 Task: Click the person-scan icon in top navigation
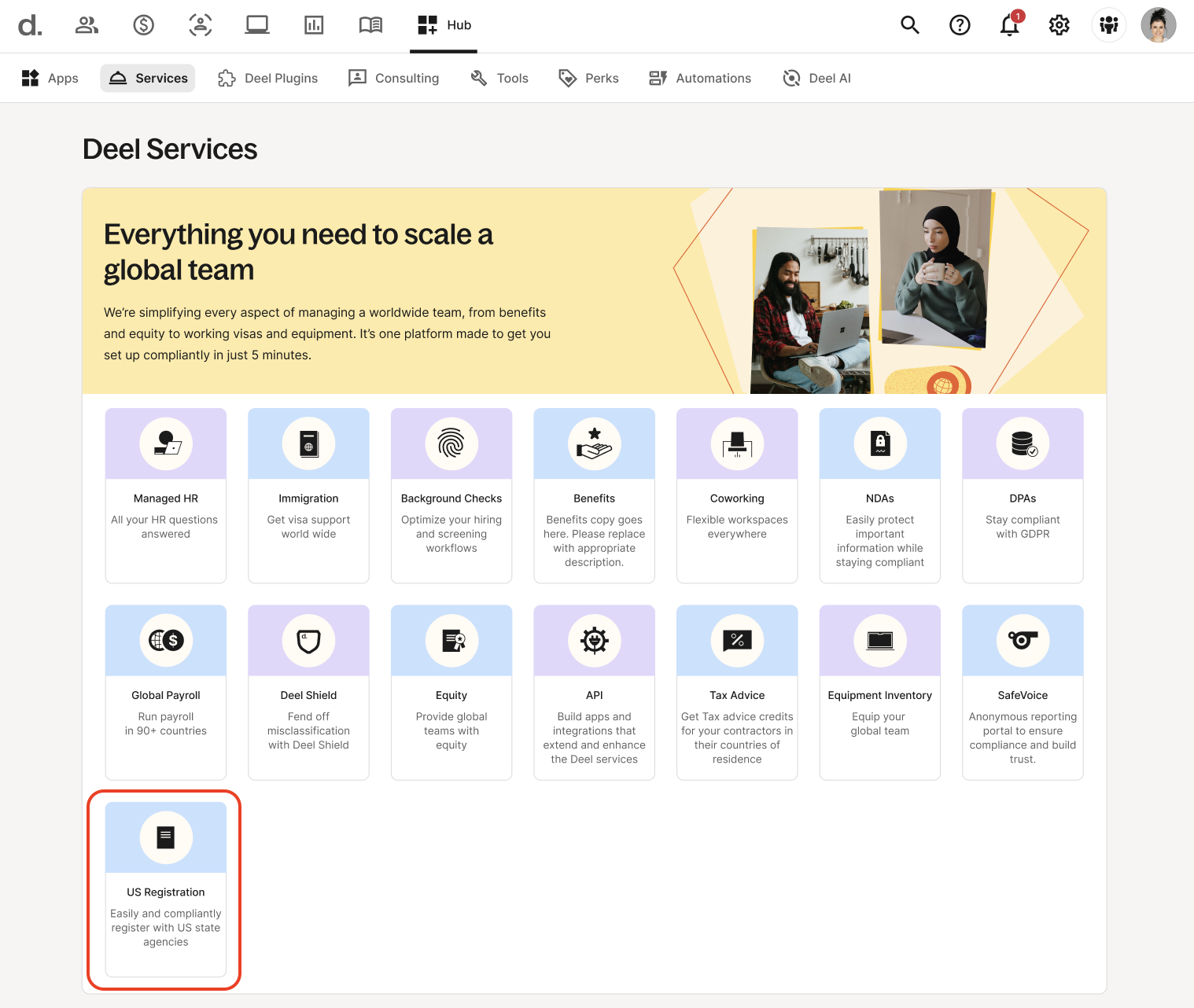pos(201,25)
